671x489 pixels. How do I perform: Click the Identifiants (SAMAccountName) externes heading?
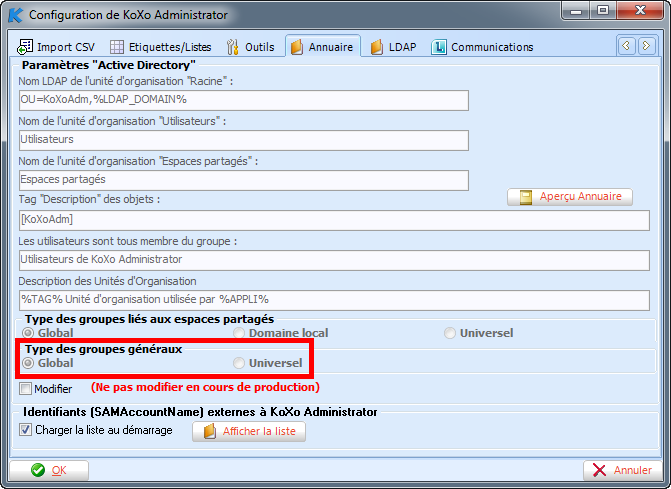[200, 412]
